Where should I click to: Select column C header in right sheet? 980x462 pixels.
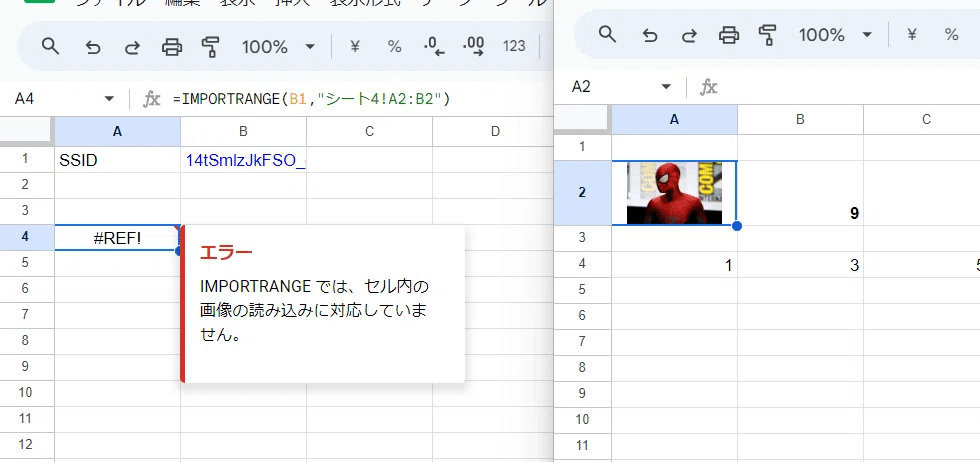coord(922,119)
